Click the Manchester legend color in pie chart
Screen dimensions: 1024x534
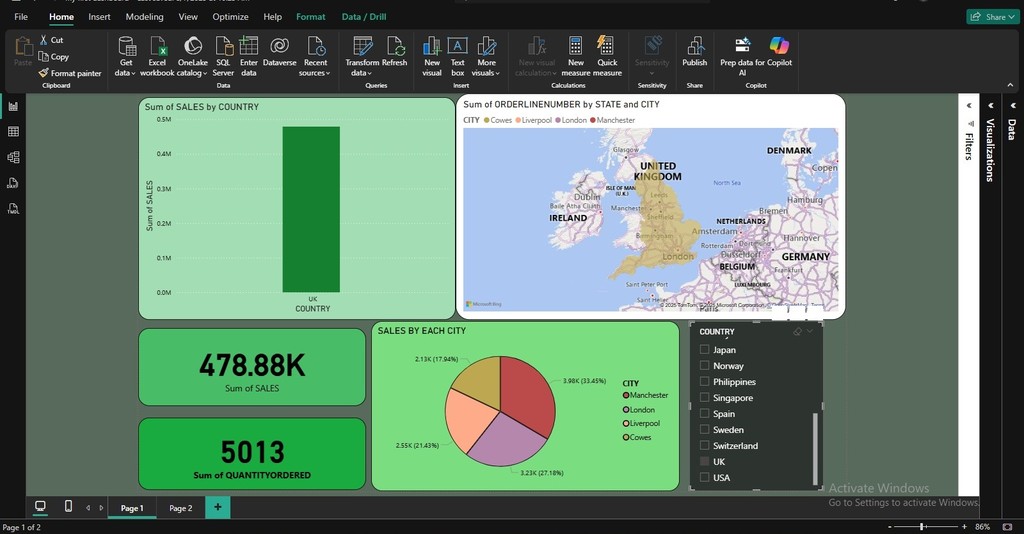[626, 395]
